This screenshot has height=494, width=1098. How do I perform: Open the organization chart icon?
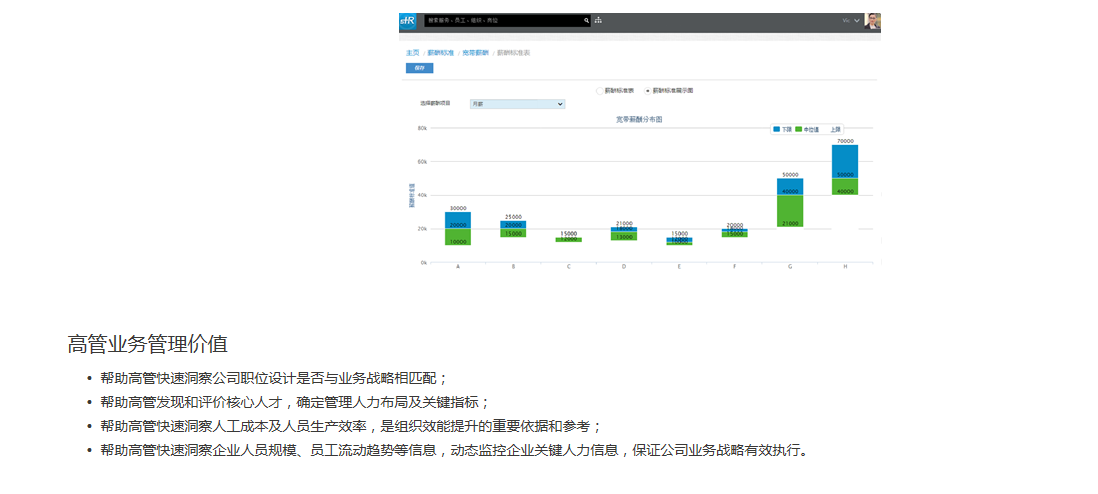(x=599, y=20)
